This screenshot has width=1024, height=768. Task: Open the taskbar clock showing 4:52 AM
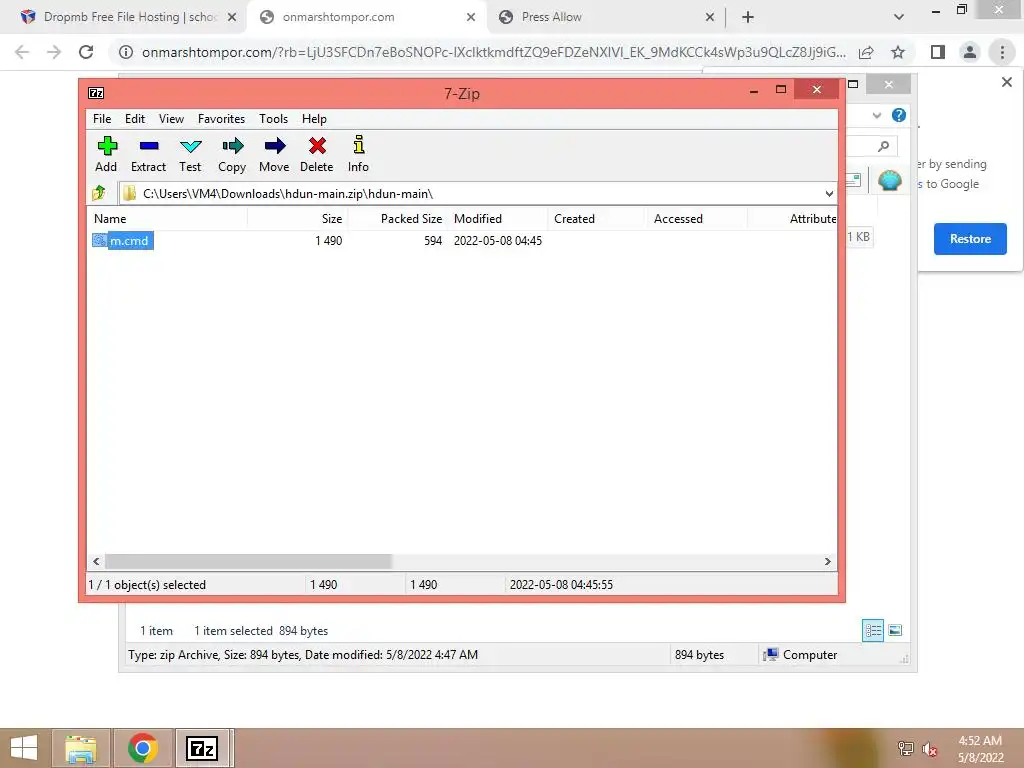(x=980, y=749)
